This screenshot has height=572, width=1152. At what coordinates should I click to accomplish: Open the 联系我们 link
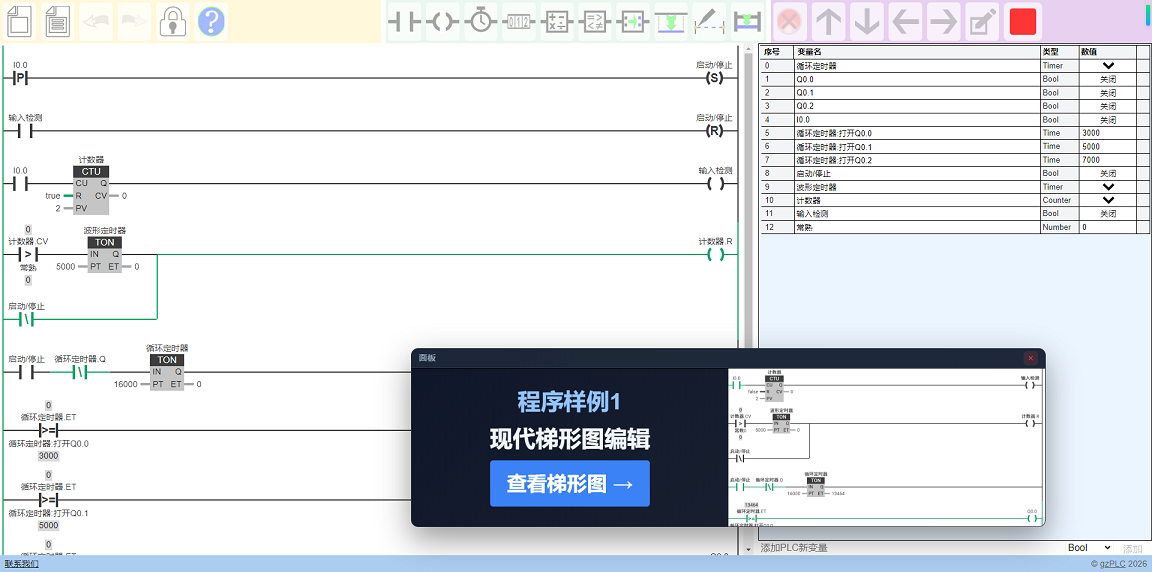click(x=21, y=564)
